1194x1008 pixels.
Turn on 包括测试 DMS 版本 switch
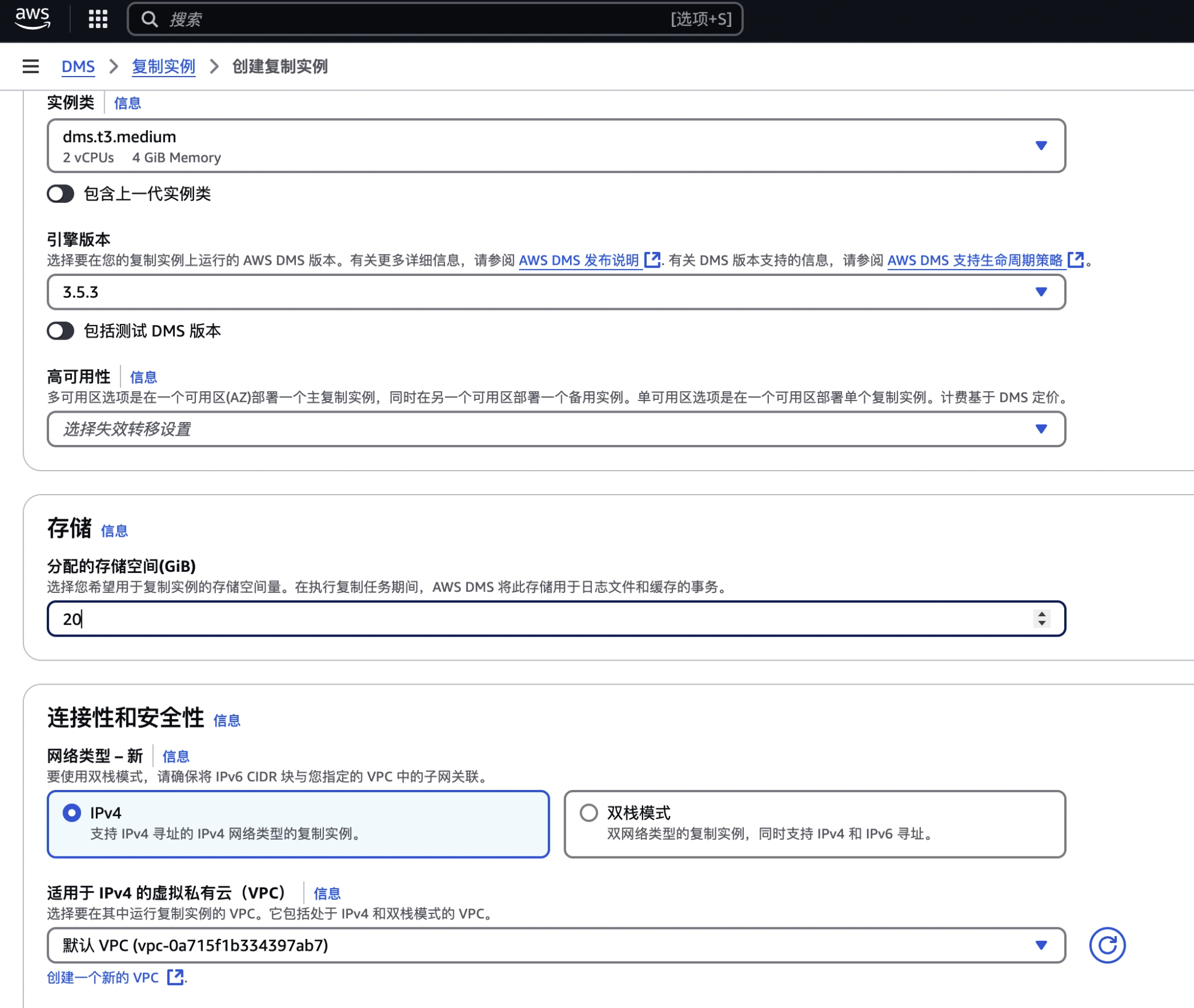[x=61, y=331]
